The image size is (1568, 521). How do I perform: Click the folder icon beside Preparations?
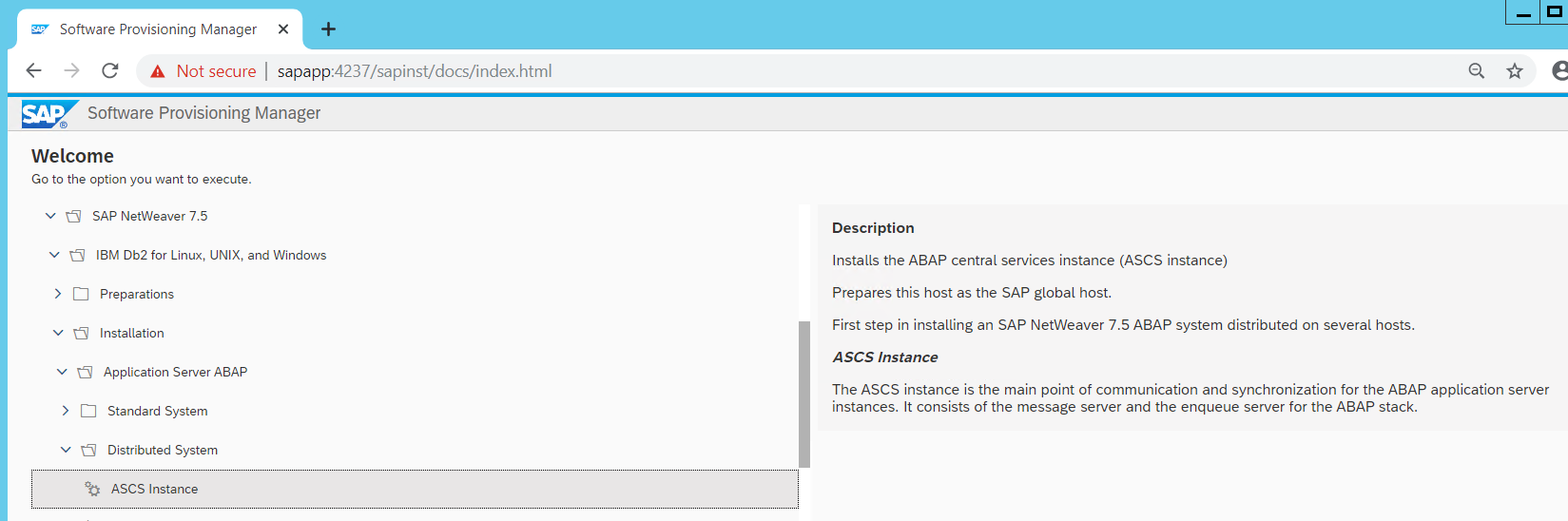tap(82, 294)
